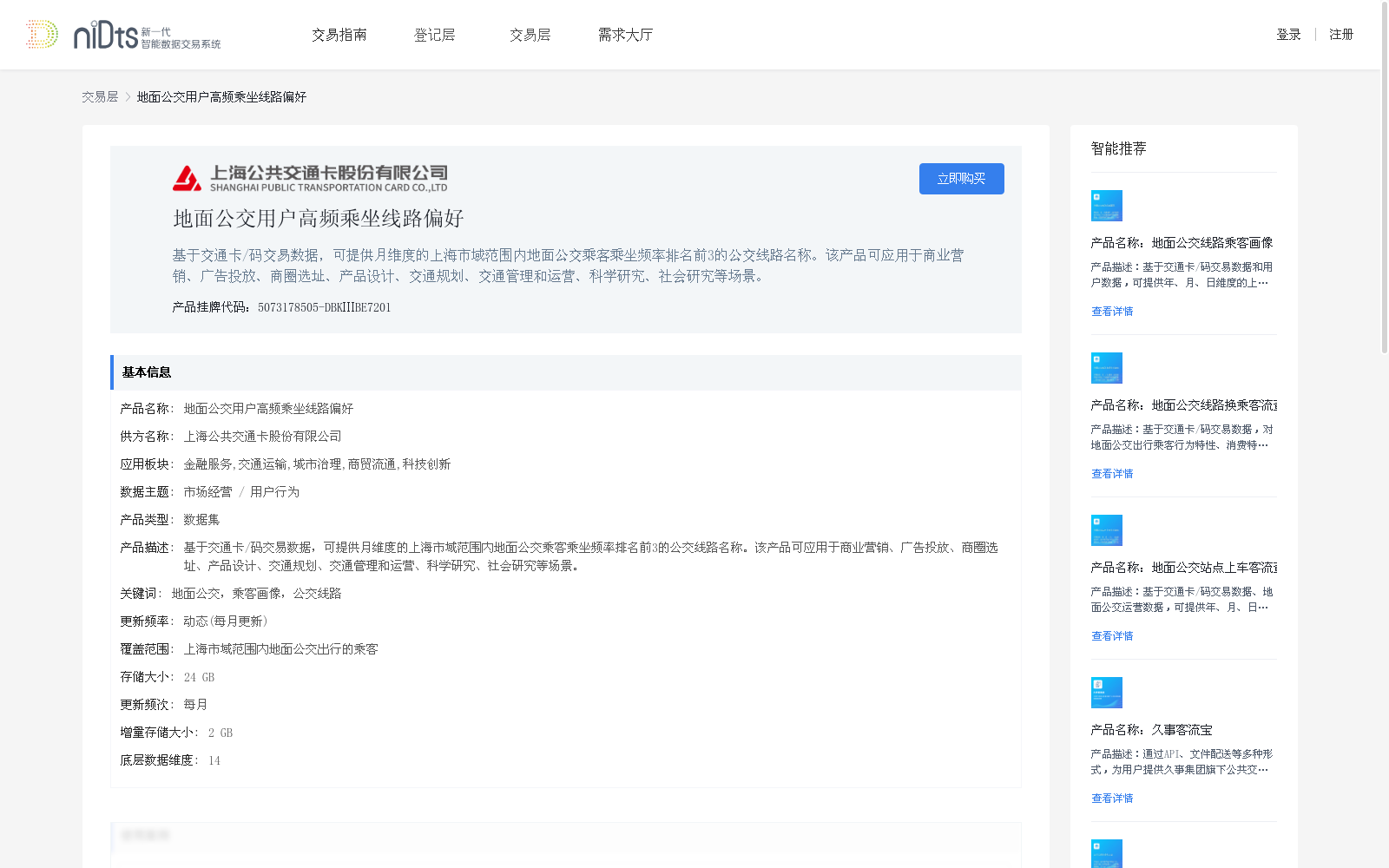The width and height of the screenshot is (1389, 868).
Task: Click keywords 地面公交，乘客画像，公交线路
Action: pyautogui.click(x=256, y=594)
